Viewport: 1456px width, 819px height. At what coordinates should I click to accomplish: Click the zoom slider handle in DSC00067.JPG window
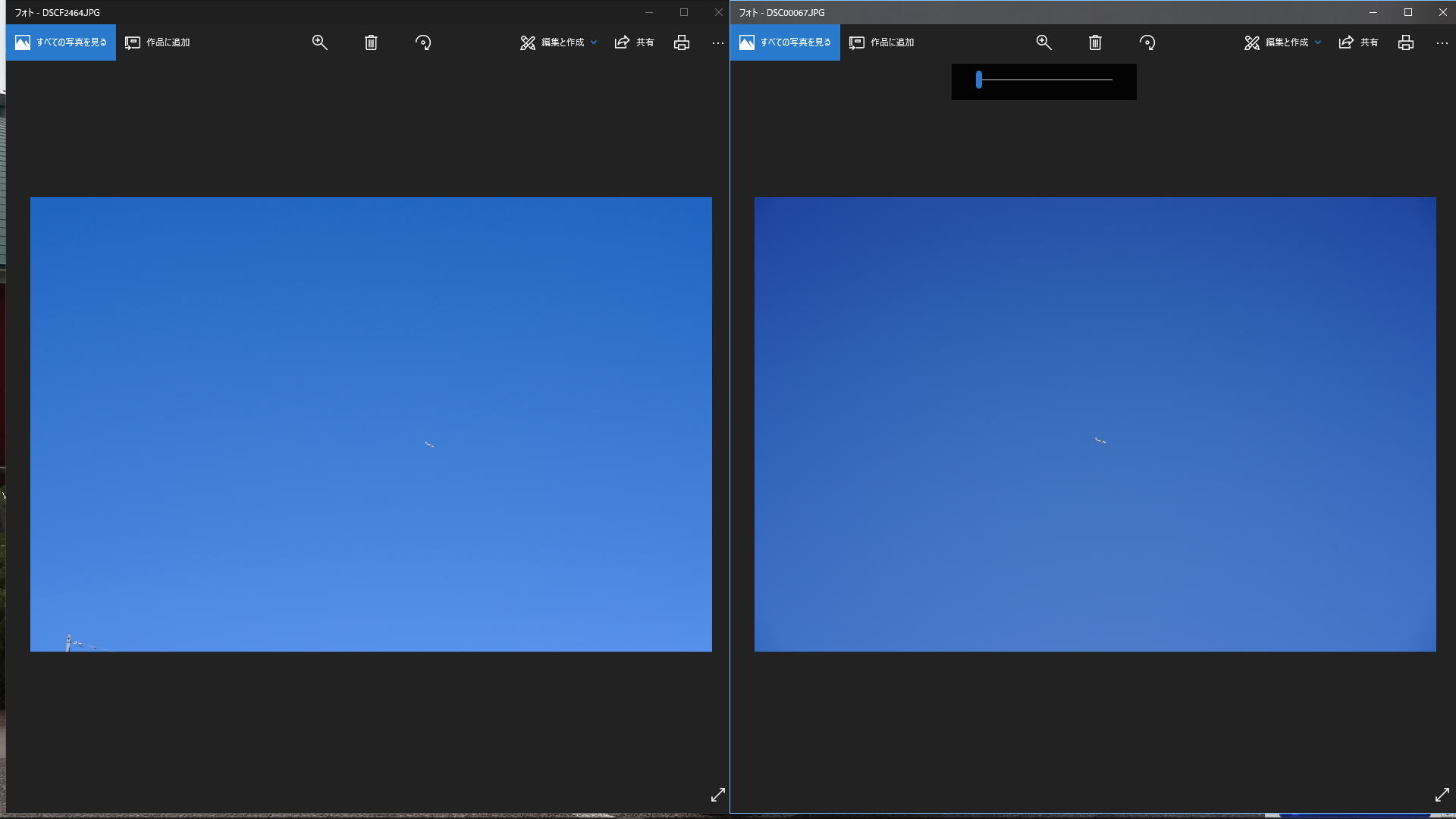pyautogui.click(x=979, y=80)
